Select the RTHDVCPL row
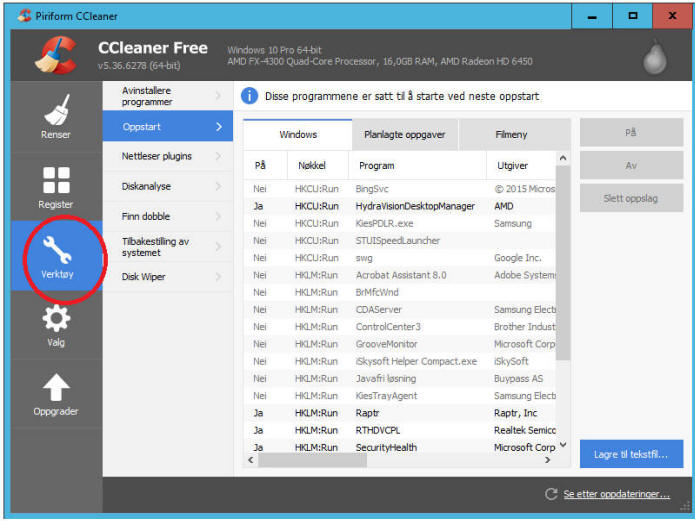695x521 pixels. (x=400, y=431)
